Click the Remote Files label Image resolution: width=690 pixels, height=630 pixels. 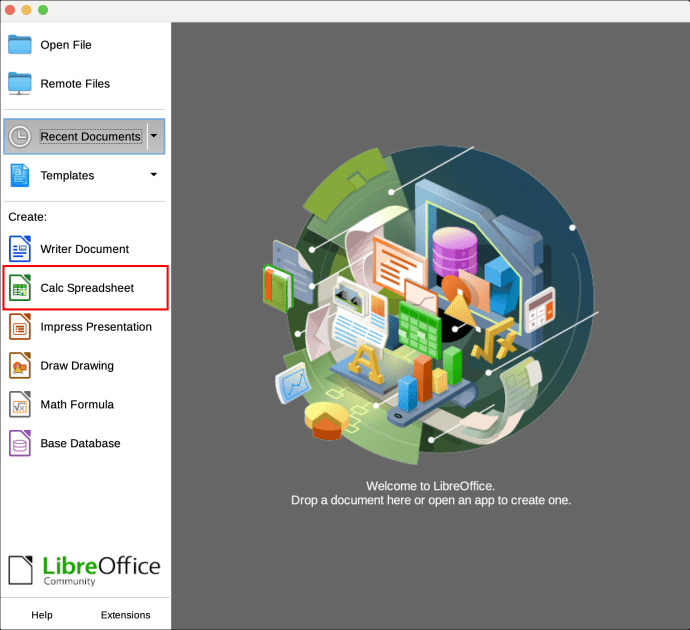[x=75, y=84]
